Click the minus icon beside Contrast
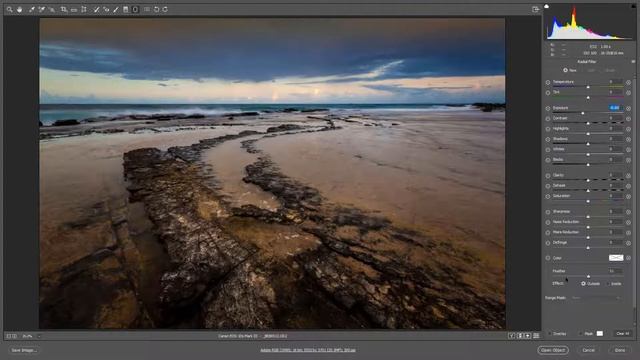This screenshot has height=360, width=640. coord(548,118)
